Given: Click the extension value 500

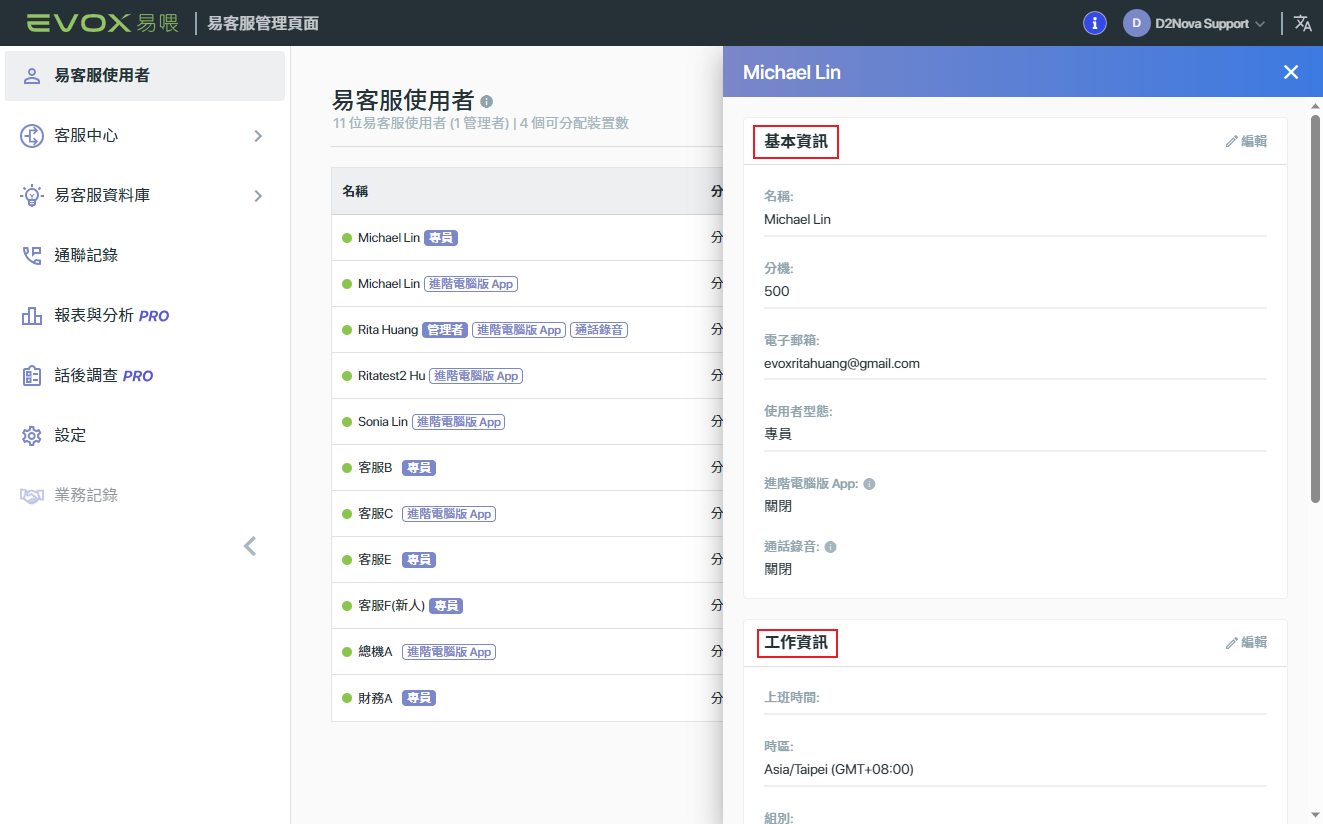Looking at the screenshot, I should 776,291.
